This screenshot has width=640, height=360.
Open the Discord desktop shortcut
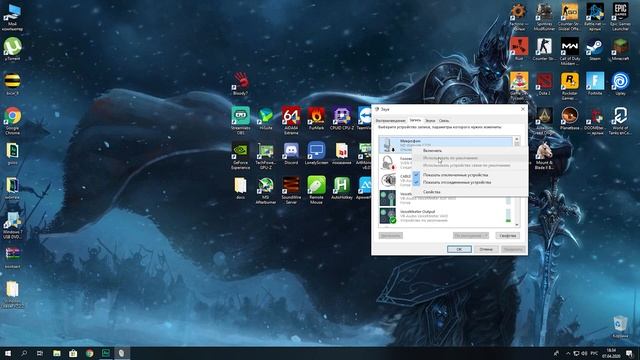pos(291,153)
